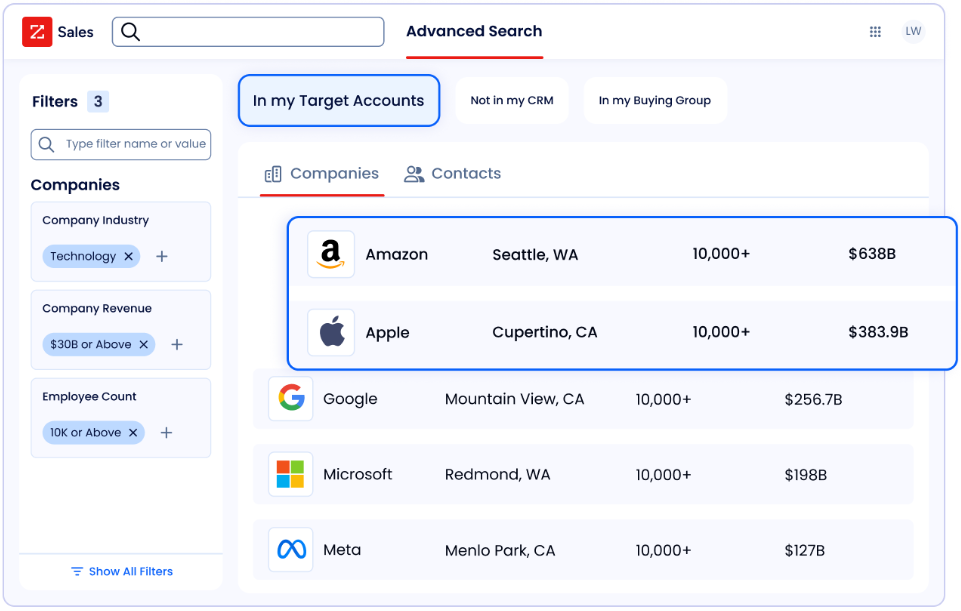961x611 pixels.
Task: Click Seattle, WA location
Action: pos(535,255)
